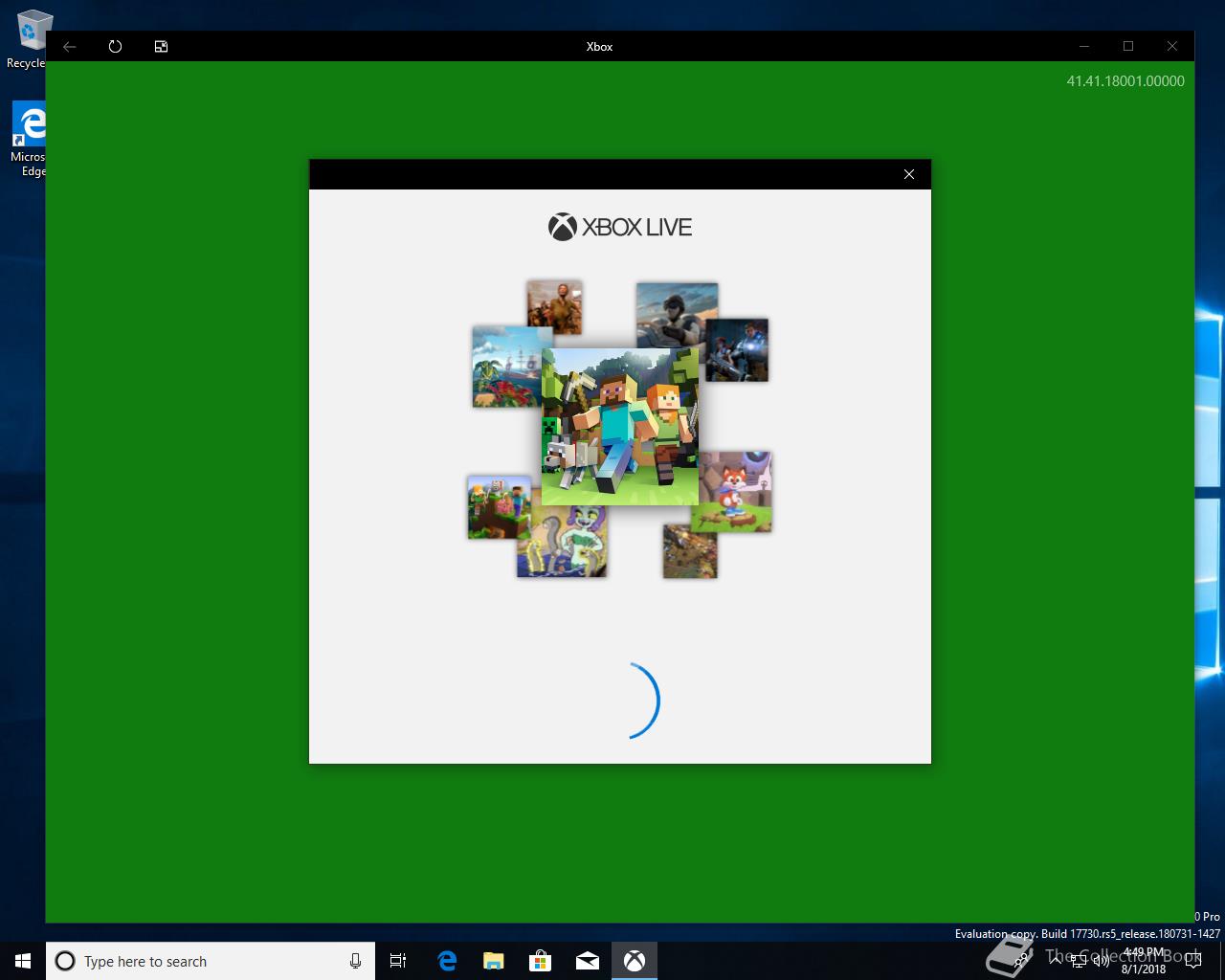Toggle compact overlay icon in Xbox title bar
Viewport: 1225px width, 980px height.
pyautogui.click(x=161, y=46)
